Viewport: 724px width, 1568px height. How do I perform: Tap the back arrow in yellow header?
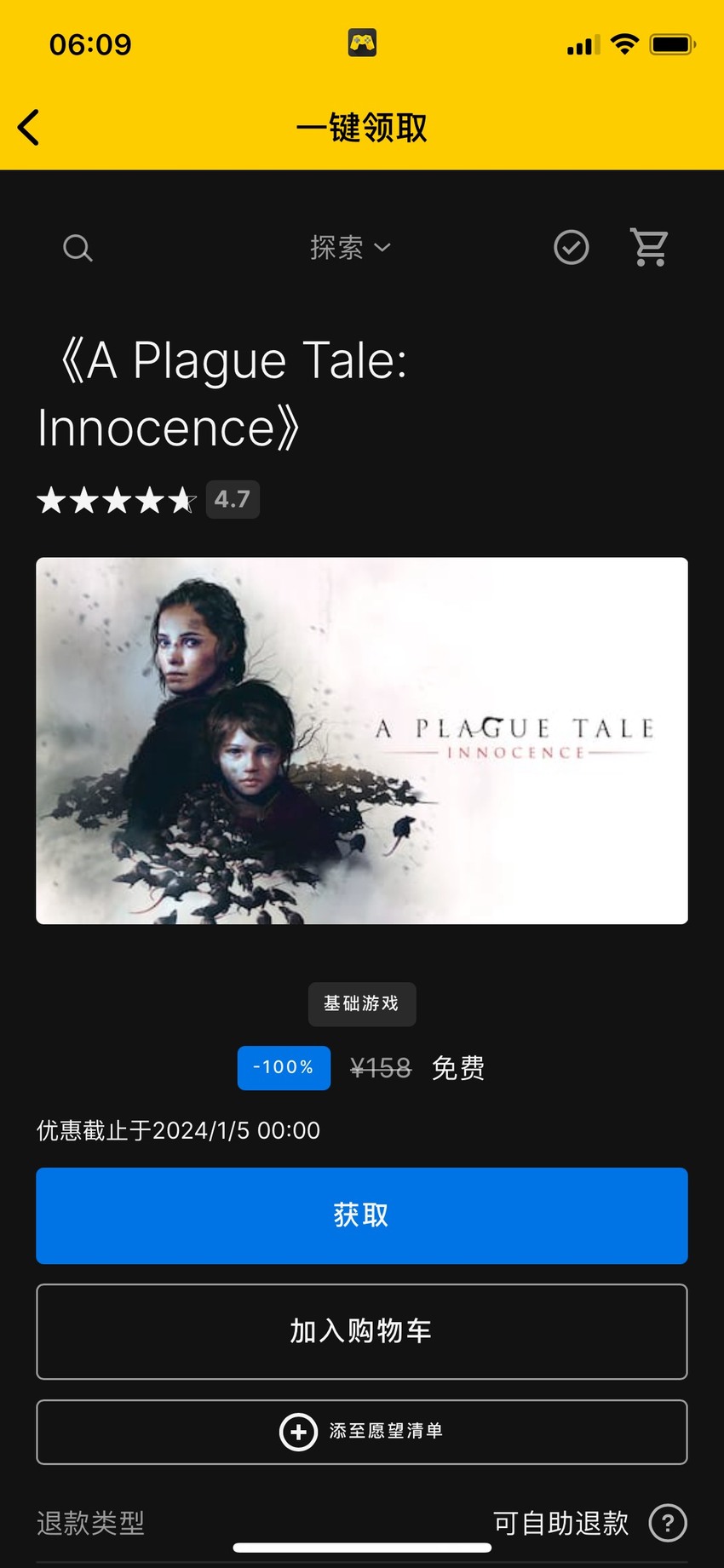29,128
